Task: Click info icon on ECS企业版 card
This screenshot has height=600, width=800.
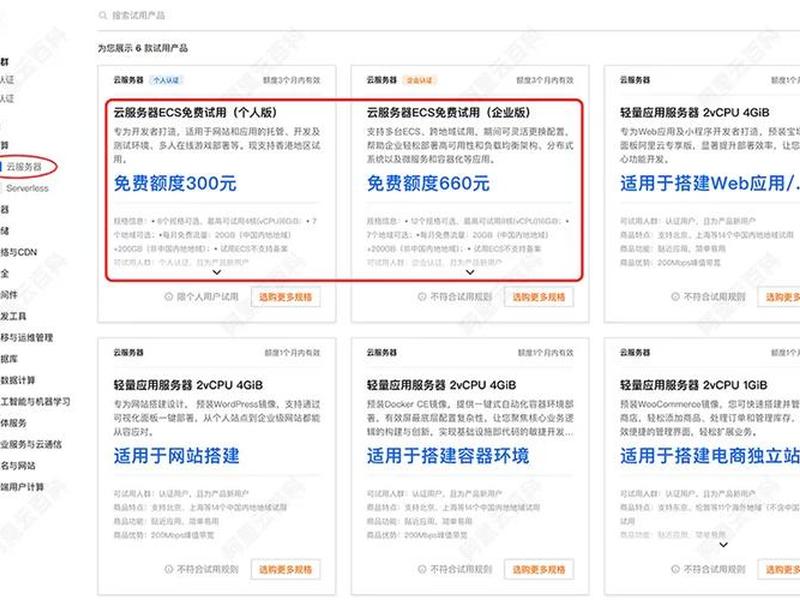Action: 422,296
